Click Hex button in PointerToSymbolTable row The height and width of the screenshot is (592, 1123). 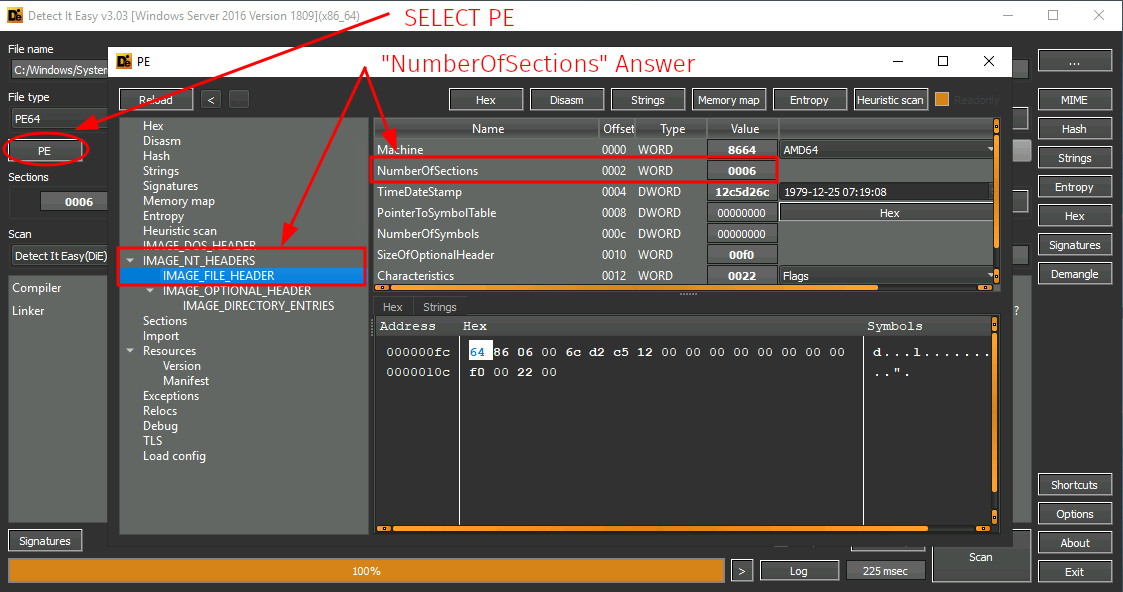(x=888, y=213)
